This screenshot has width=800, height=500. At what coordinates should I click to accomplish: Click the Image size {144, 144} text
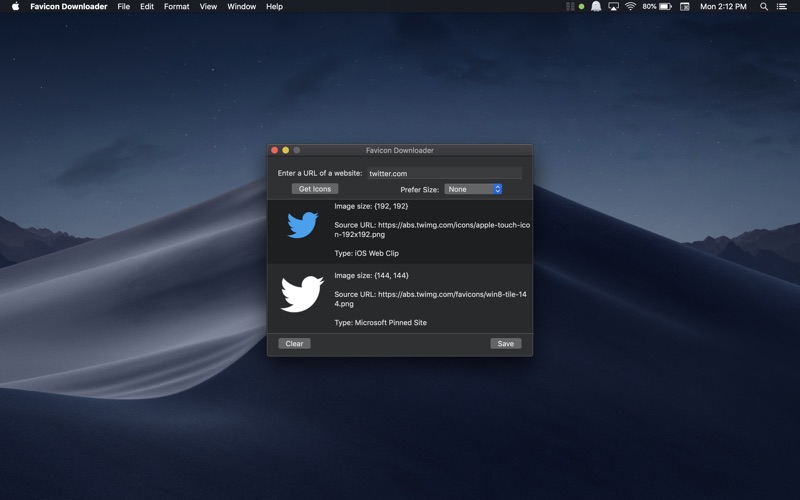pyautogui.click(x=371, y=276)
